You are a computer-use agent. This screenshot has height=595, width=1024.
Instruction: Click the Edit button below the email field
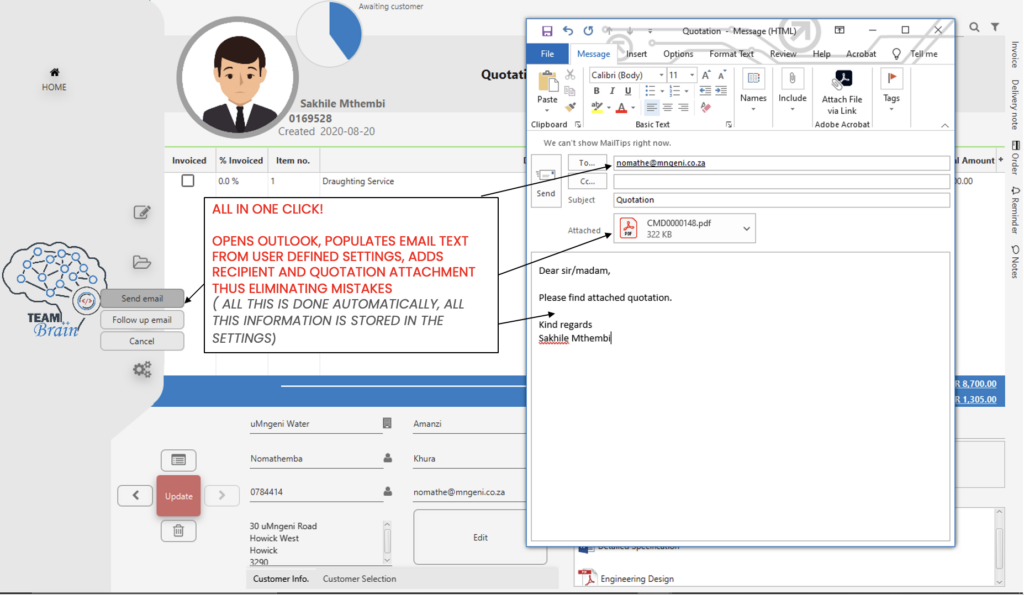click(x=480, y=538)
